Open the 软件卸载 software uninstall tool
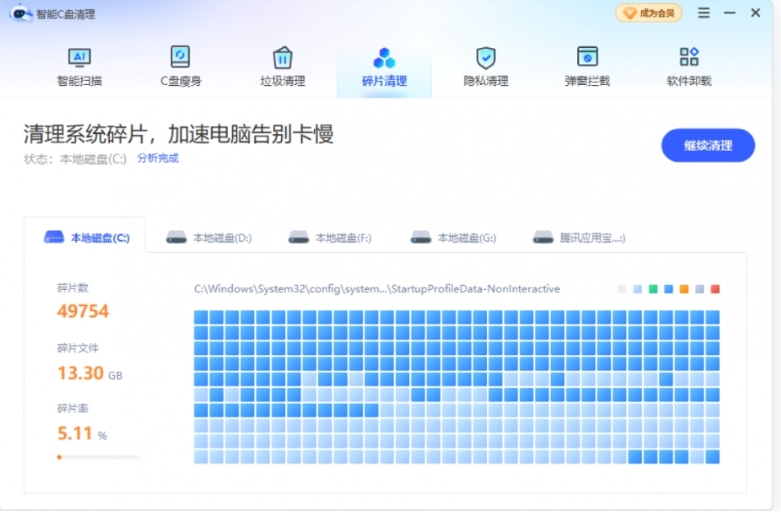 [x=689, y=67]
